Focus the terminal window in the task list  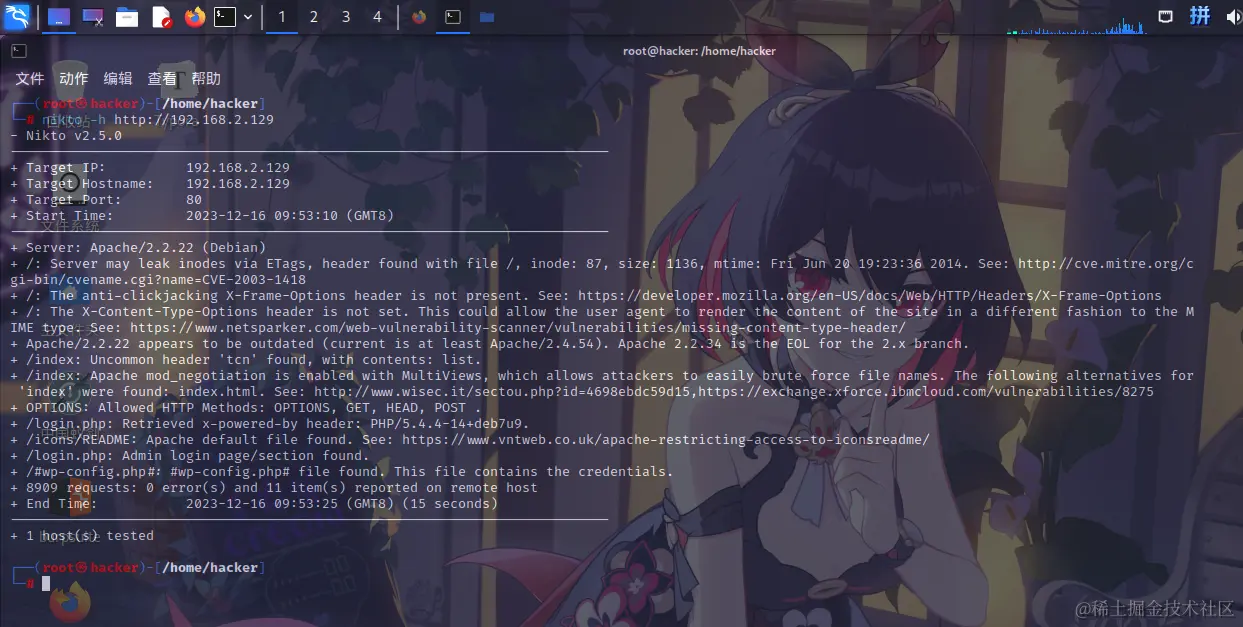coord(453,17)
